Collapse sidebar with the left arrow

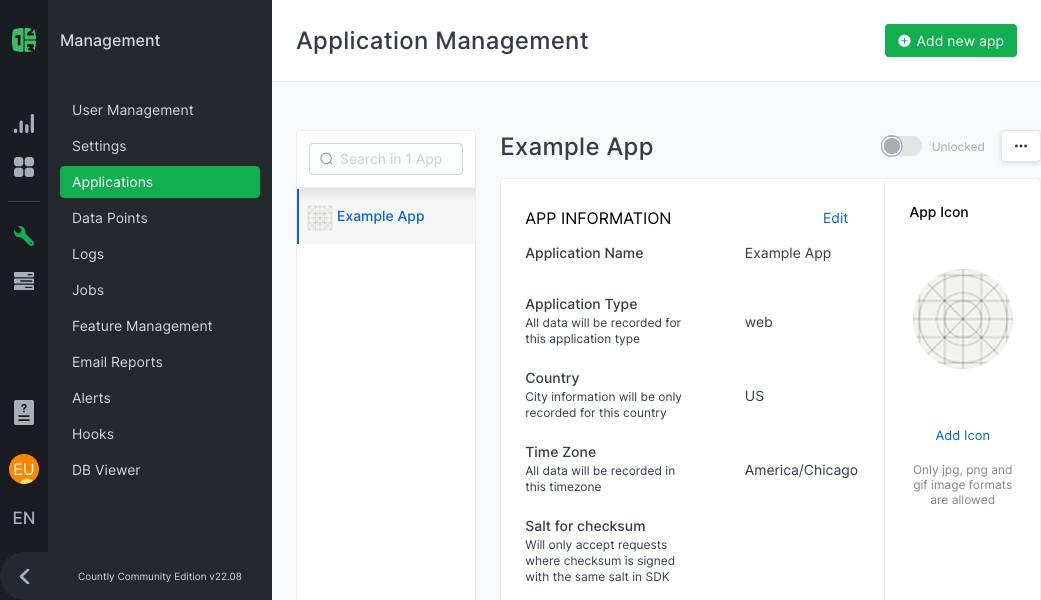(x=25, y=576)
